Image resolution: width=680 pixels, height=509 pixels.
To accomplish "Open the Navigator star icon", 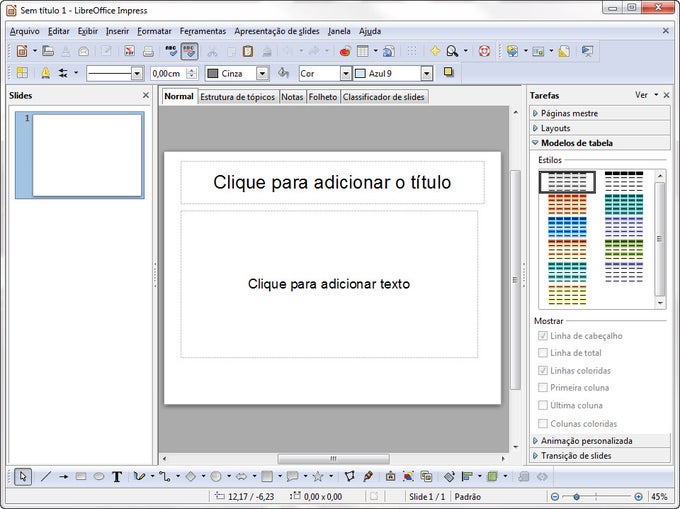I will click(435, 51).
